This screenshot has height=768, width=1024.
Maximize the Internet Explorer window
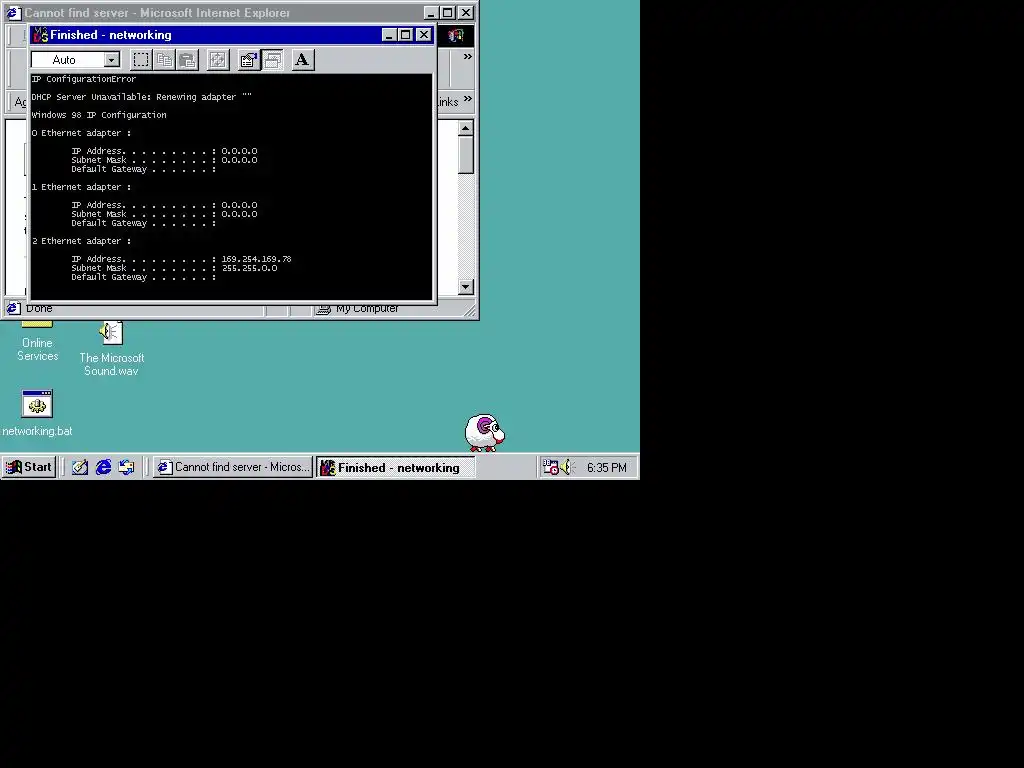[447, 12]
